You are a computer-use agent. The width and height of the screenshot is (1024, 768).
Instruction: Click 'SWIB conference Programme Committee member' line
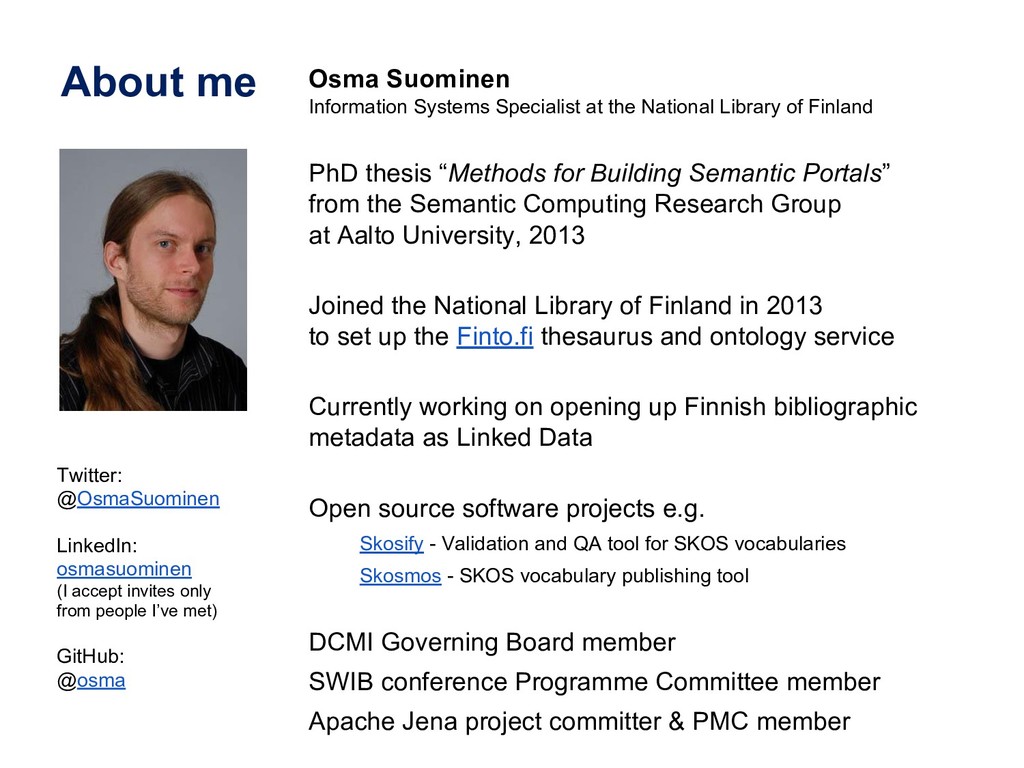594,682
